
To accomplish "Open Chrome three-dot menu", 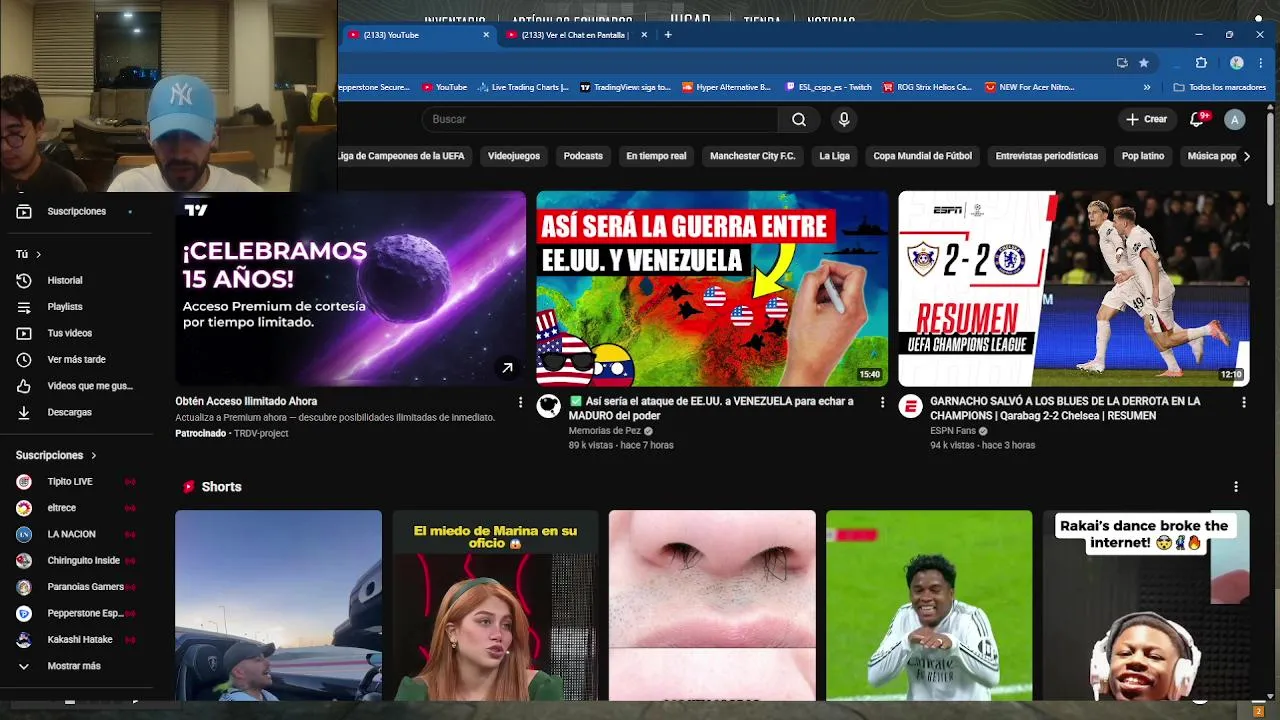I will point(1261,63).
